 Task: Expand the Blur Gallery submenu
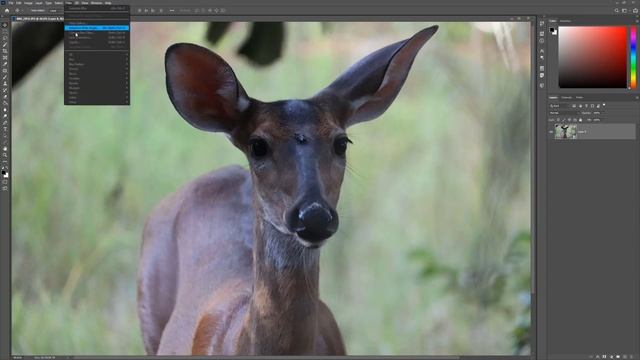97,64
